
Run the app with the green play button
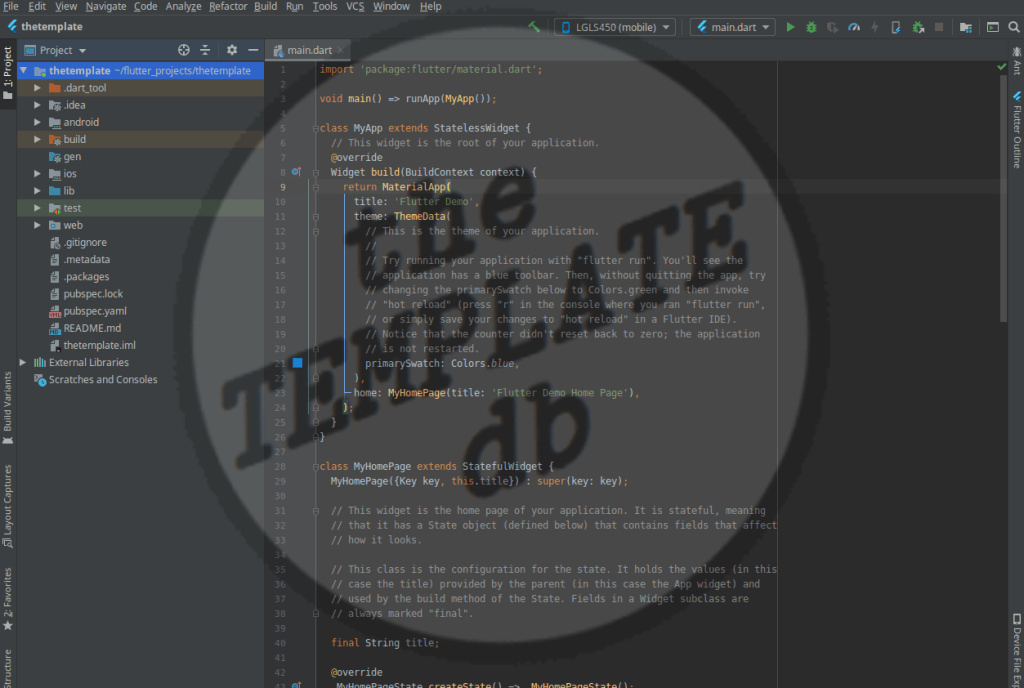[x=790, y=27]
